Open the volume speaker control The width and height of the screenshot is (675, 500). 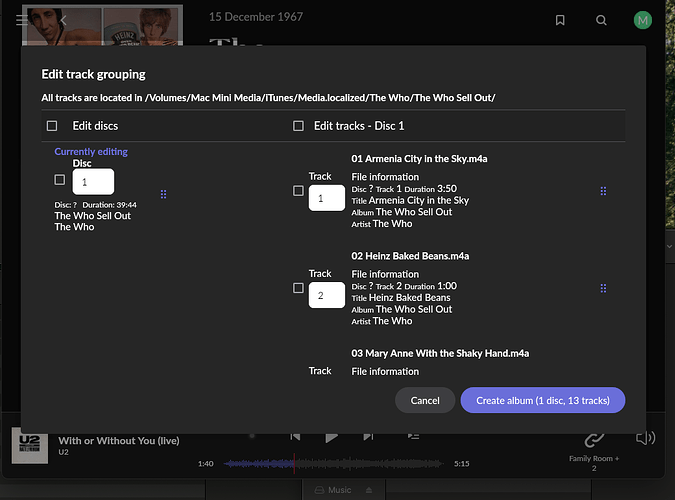[x=645, y=438]
